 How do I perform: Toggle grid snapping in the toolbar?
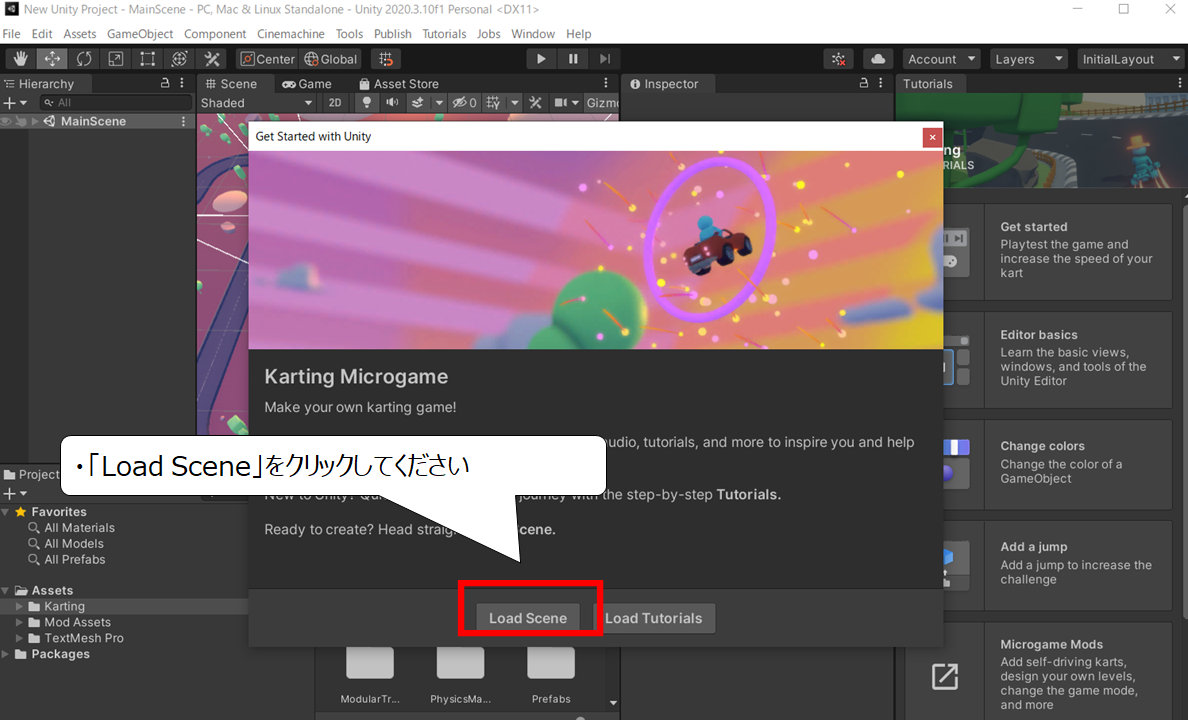[386, 59]
